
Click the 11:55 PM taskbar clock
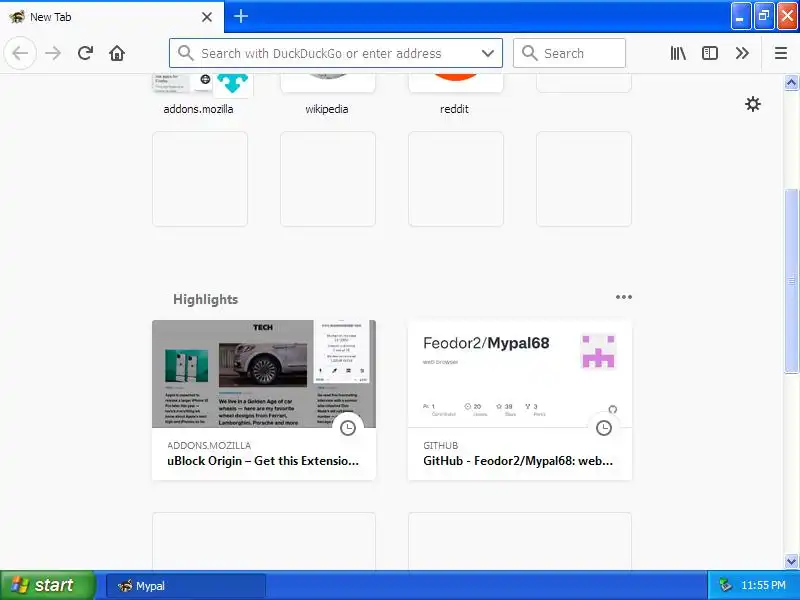pos(763,585)
